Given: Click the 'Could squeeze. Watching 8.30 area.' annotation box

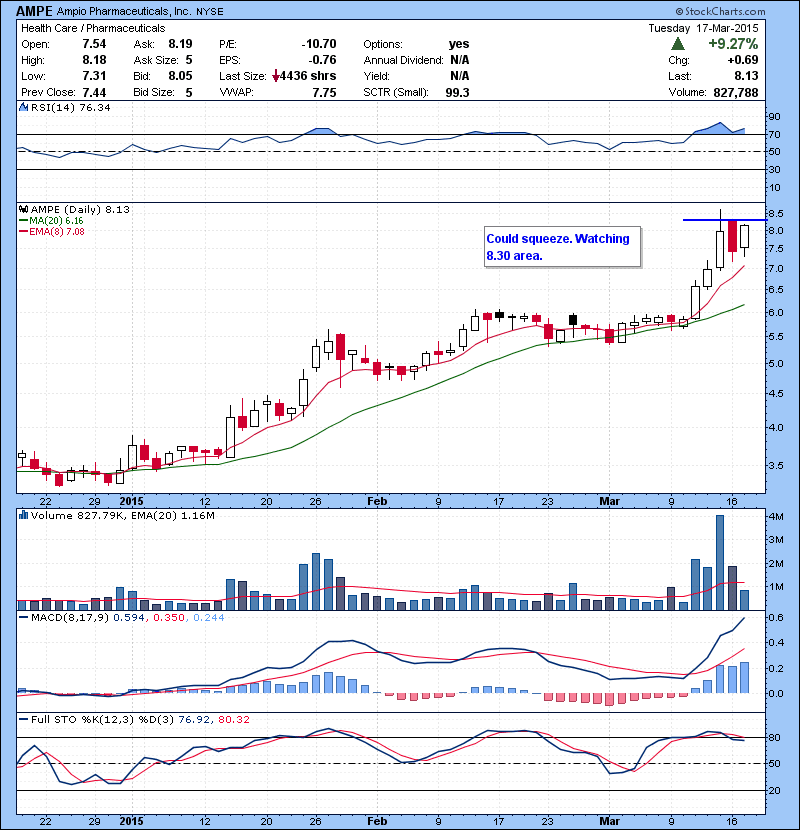Looking at the screenshot, I should tap(562, 247).
